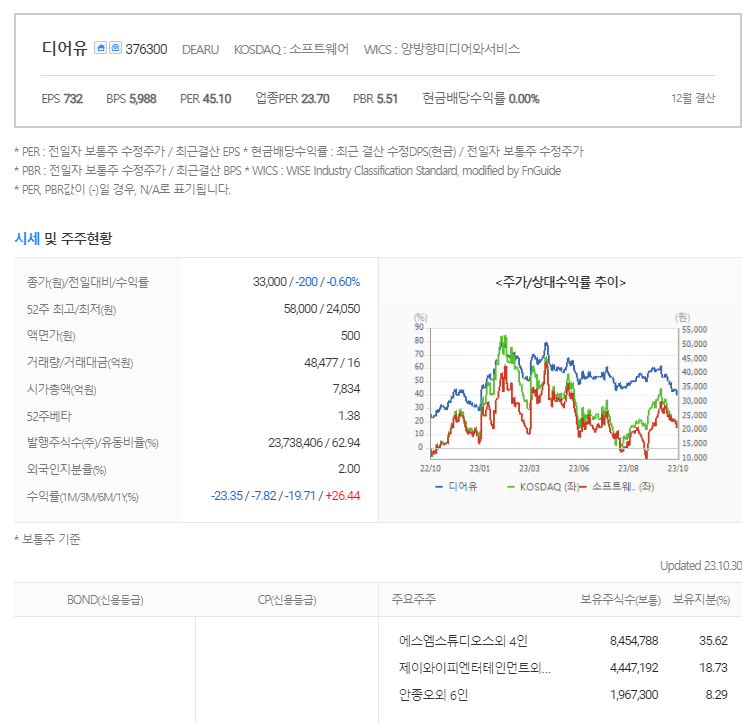Screen dimensions: 751x724
Task: Click the KOSDAQ (좌) chart legend entry
Action: pyautogui.click(x=543, y=486)
